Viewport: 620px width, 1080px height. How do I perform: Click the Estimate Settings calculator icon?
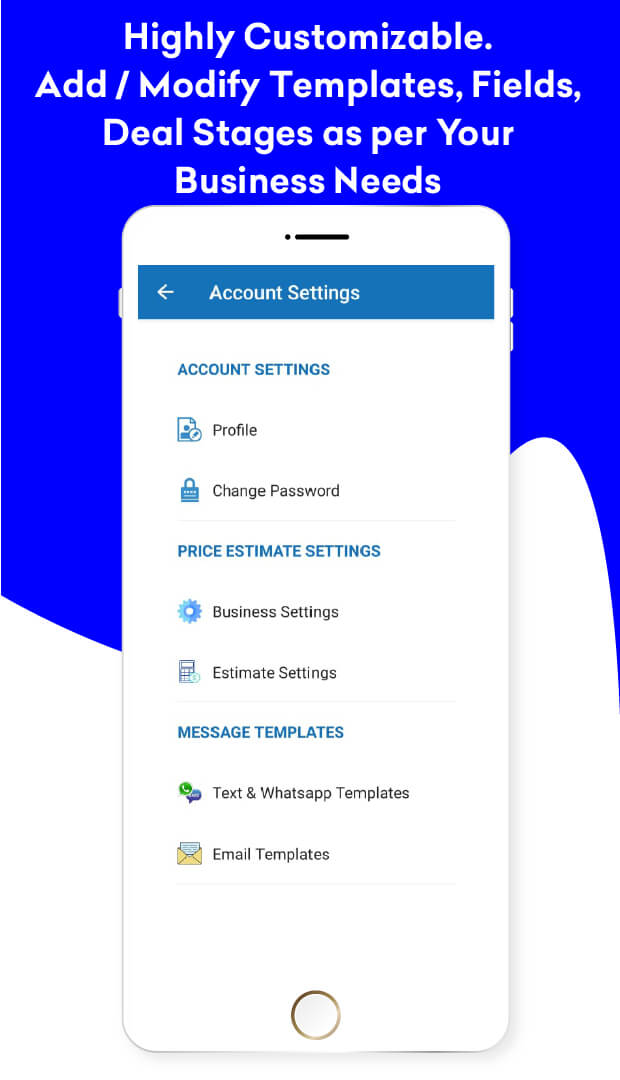point(189,672)
